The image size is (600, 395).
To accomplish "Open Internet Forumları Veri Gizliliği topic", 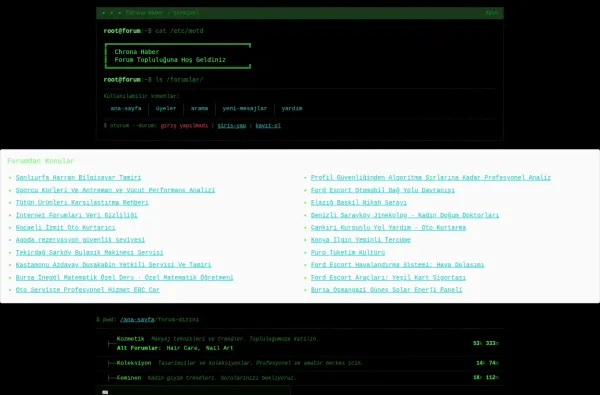I will click(x=77, y=215).
